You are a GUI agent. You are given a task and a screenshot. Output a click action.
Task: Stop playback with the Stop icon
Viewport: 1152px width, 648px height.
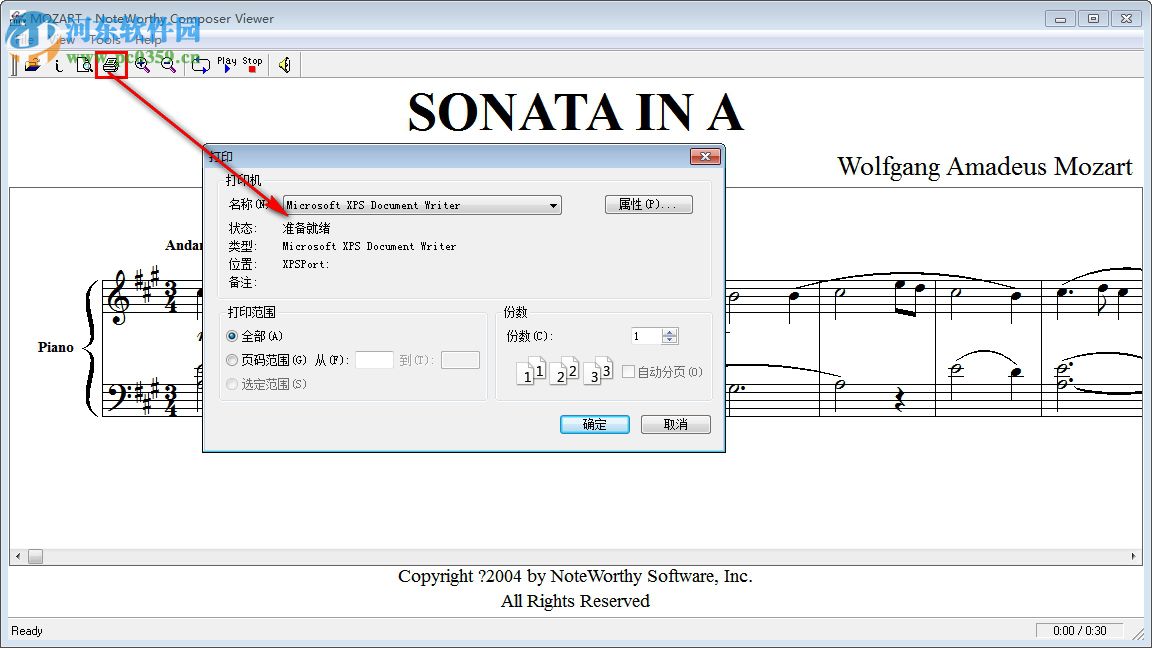pyautogui.click(x=253, y=66)
